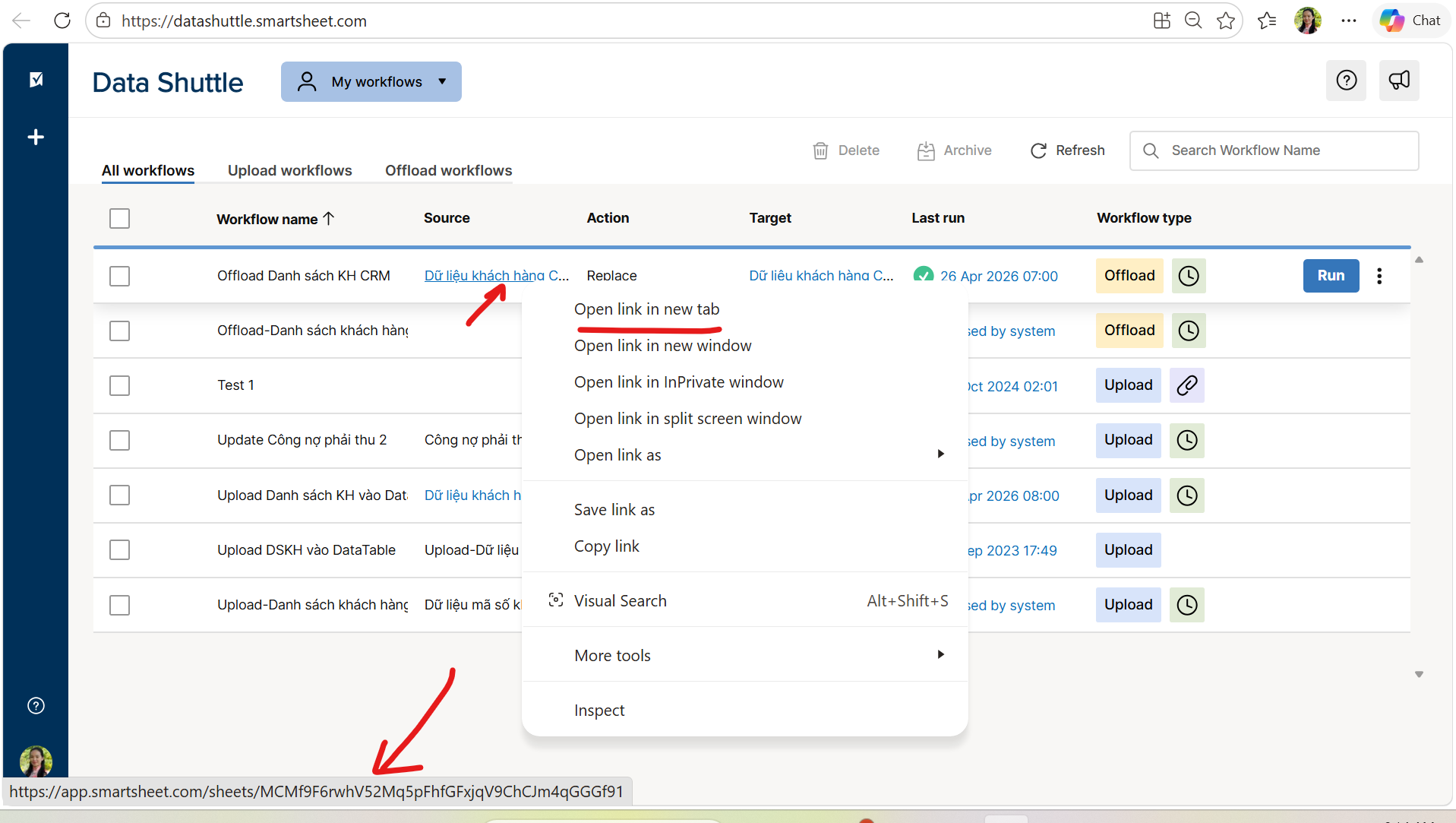Screen dimensions: 1456x823
Task: Check the Offload-Danh sách khách hàng row
Action: tap(119, 331)
